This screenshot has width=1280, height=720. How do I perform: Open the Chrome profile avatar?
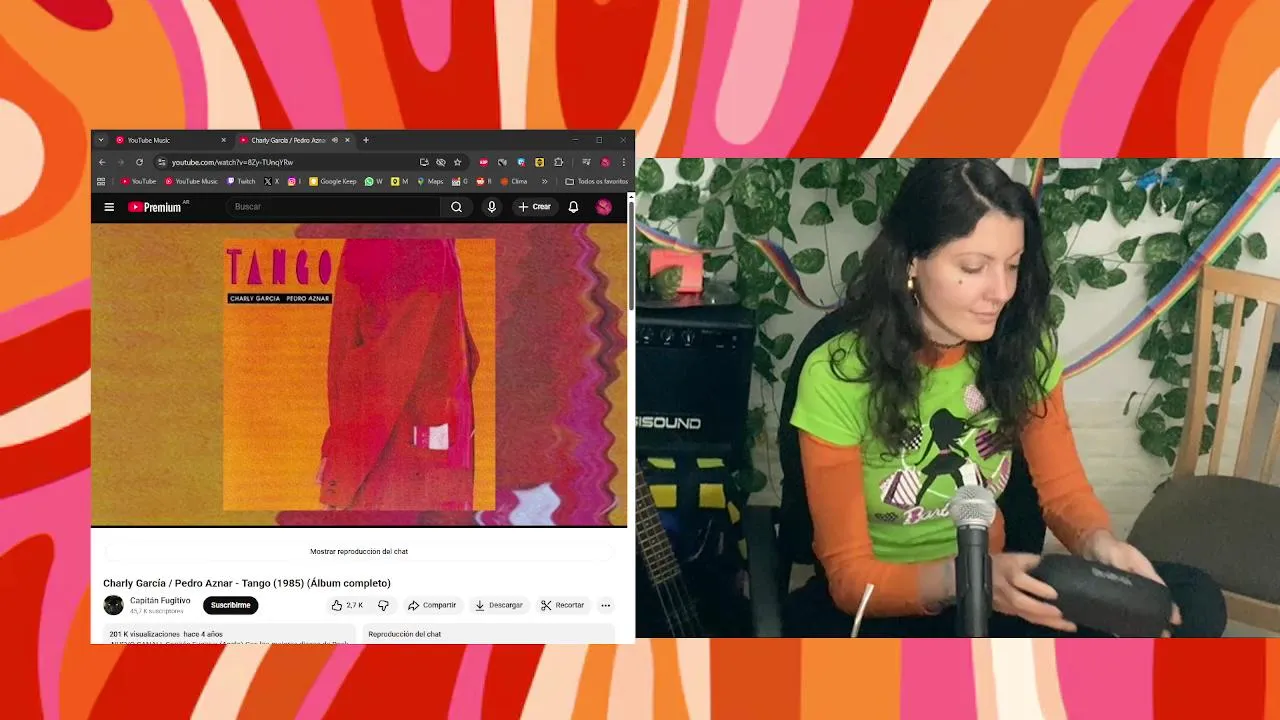(x=605, y=162)
